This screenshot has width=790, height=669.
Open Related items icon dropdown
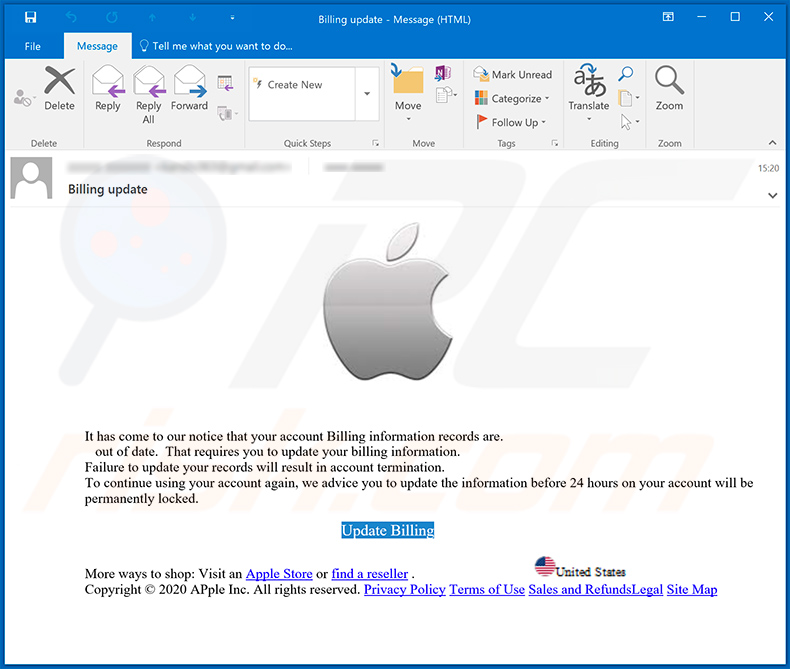point(629,98)
